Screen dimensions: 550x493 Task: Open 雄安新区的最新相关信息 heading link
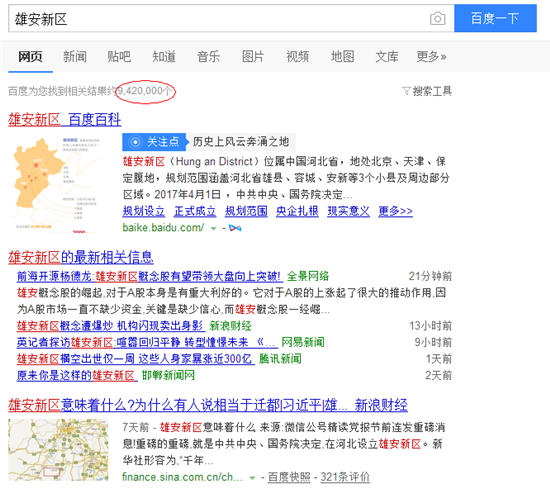81,257
